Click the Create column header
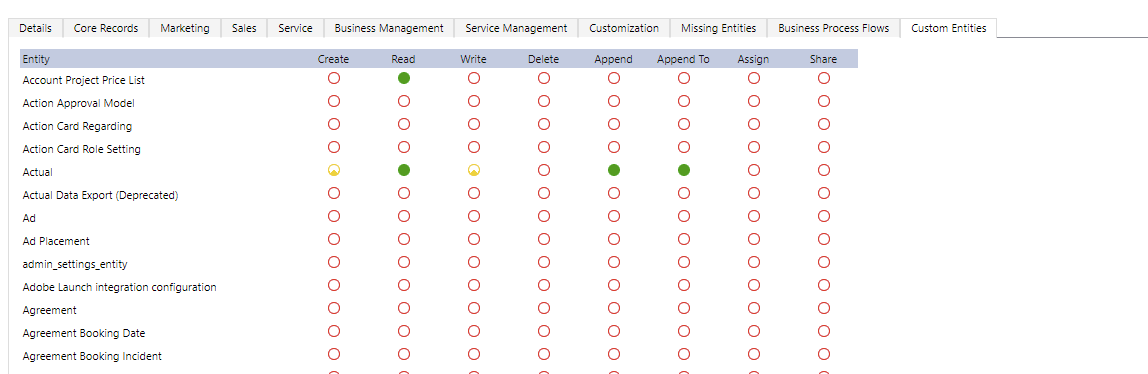The image size is (1148, 374). coord(334,59)
